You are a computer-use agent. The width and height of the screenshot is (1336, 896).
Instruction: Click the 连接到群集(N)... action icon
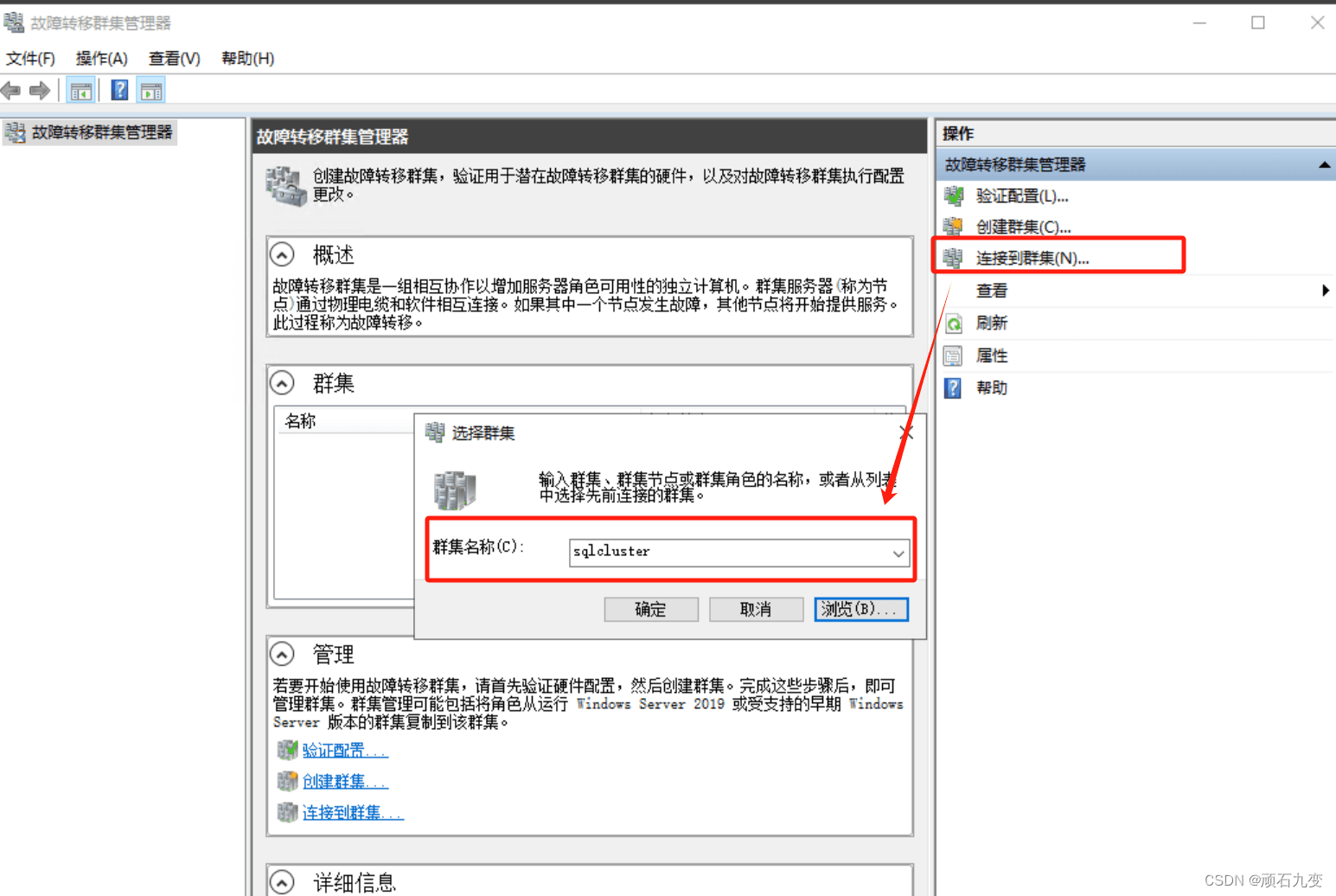tap(954, 258)
